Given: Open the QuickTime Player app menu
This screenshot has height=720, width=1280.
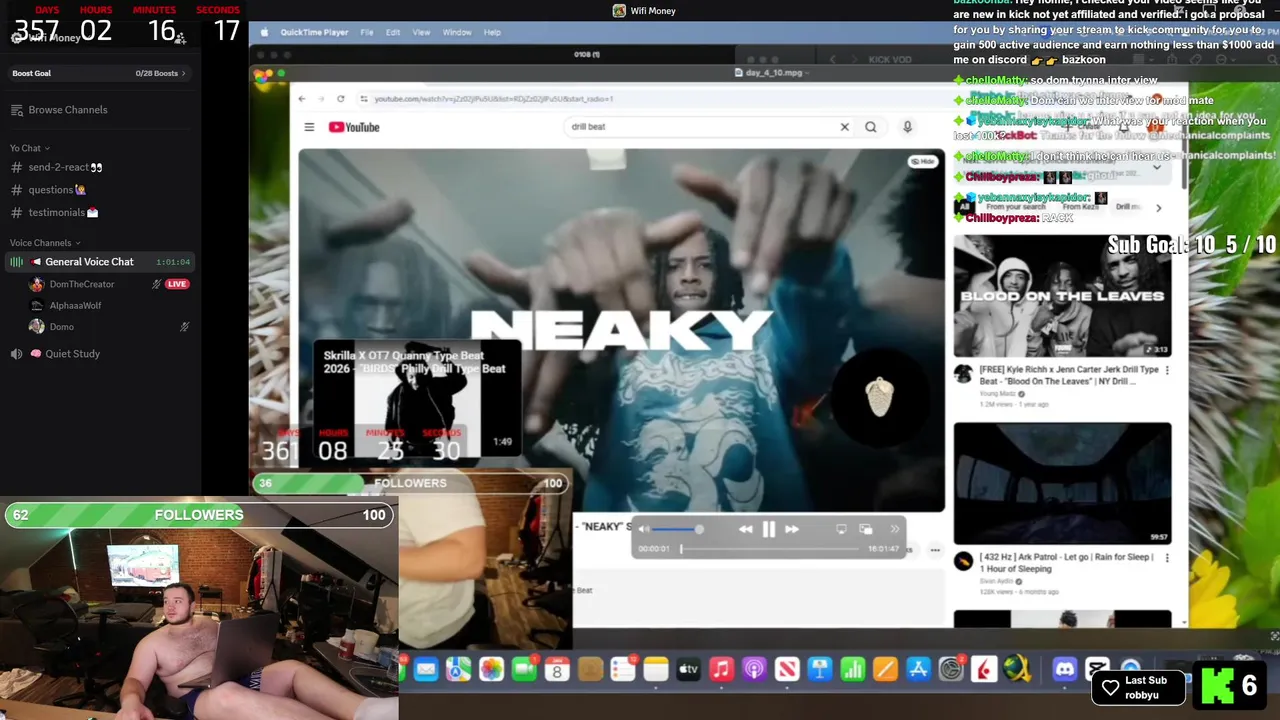Looking at the screenshot, I should pyautogui.click(x=314, y=32).
